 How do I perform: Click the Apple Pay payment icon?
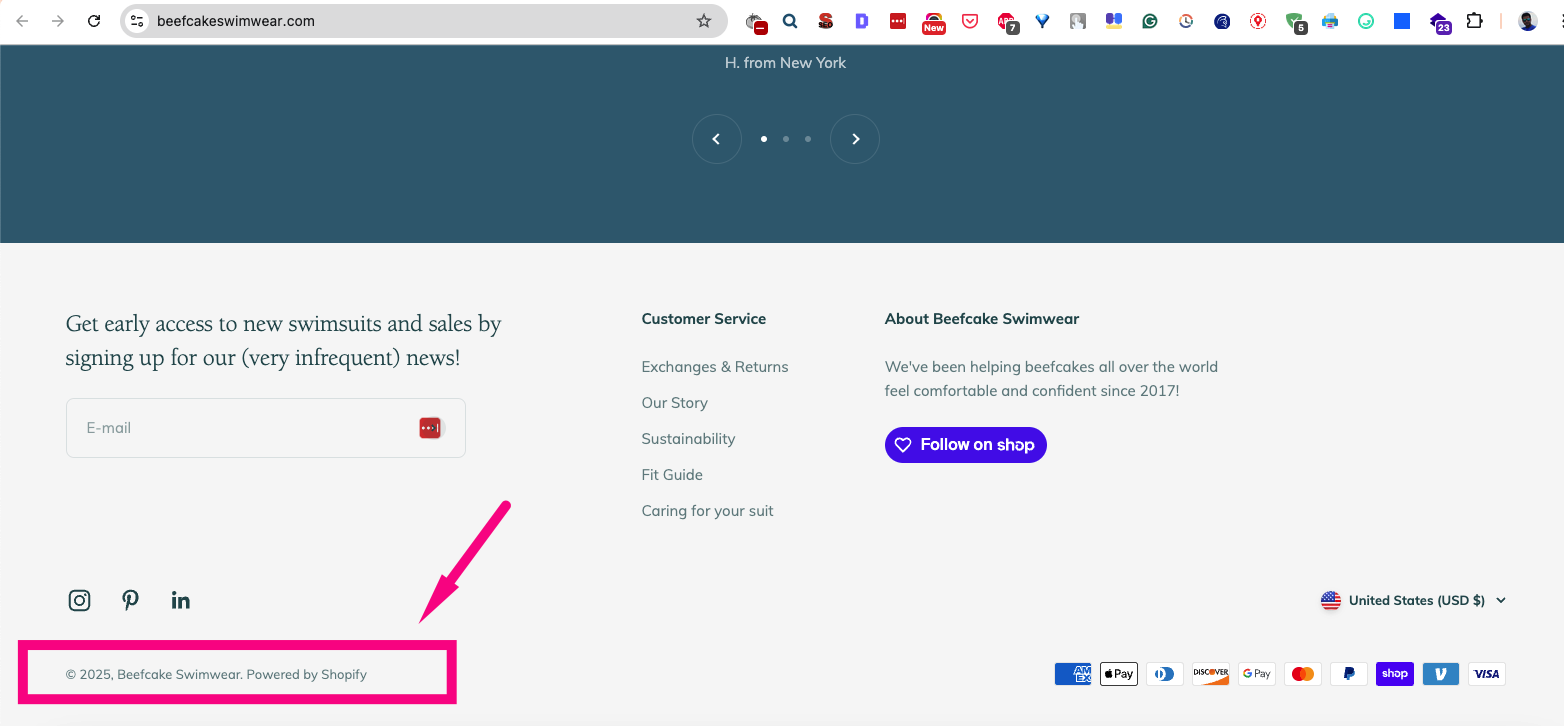point(1119,674)
